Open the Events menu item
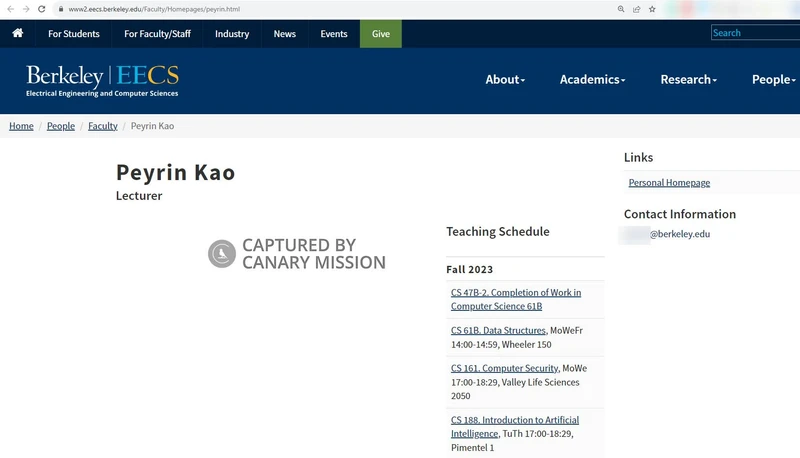Image resolution: width=800 pixels, height=458 pixels. (x=334, y=34)
